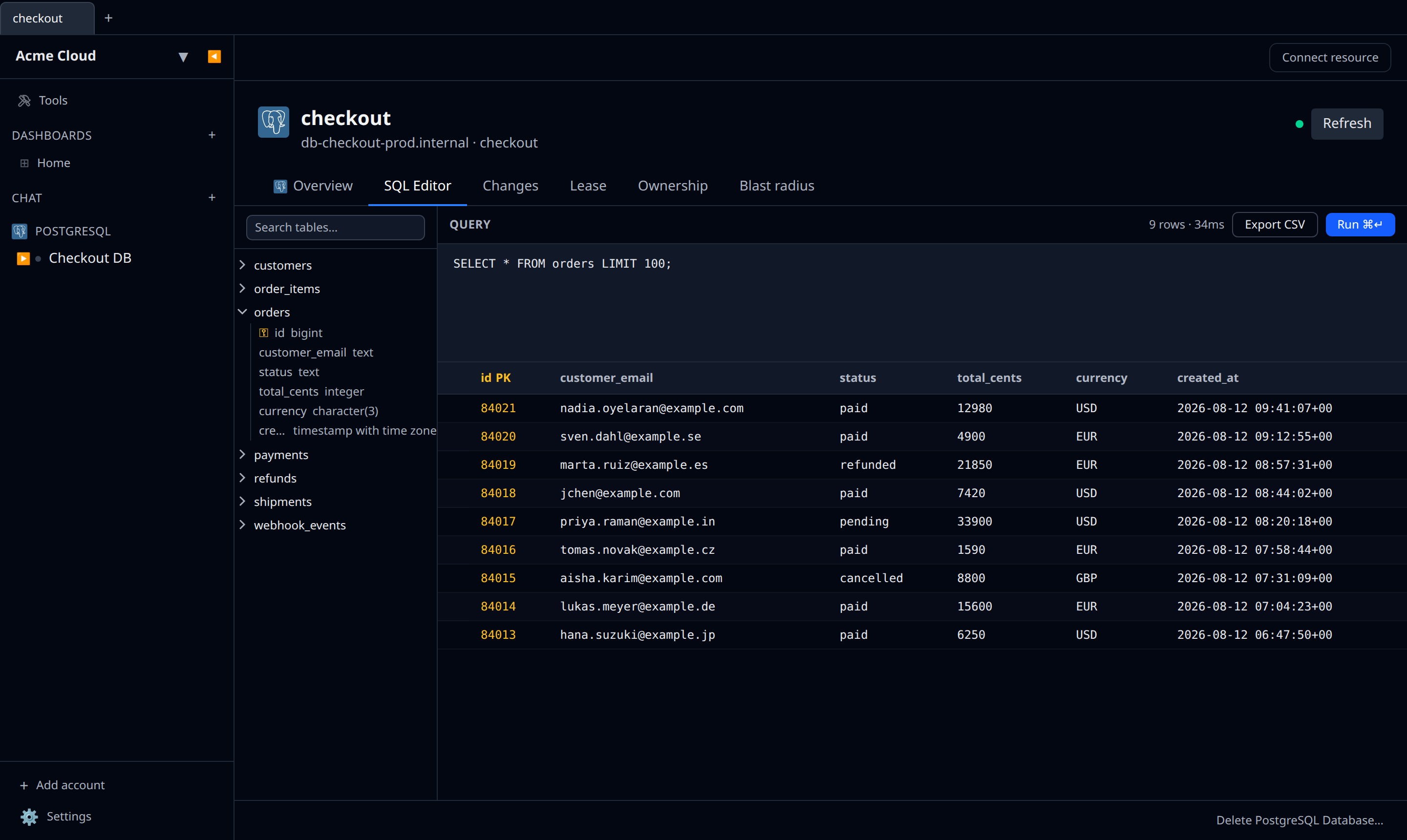Collapse the orders table
Viewport: 1407px width, 840px height.
[242, 312]
